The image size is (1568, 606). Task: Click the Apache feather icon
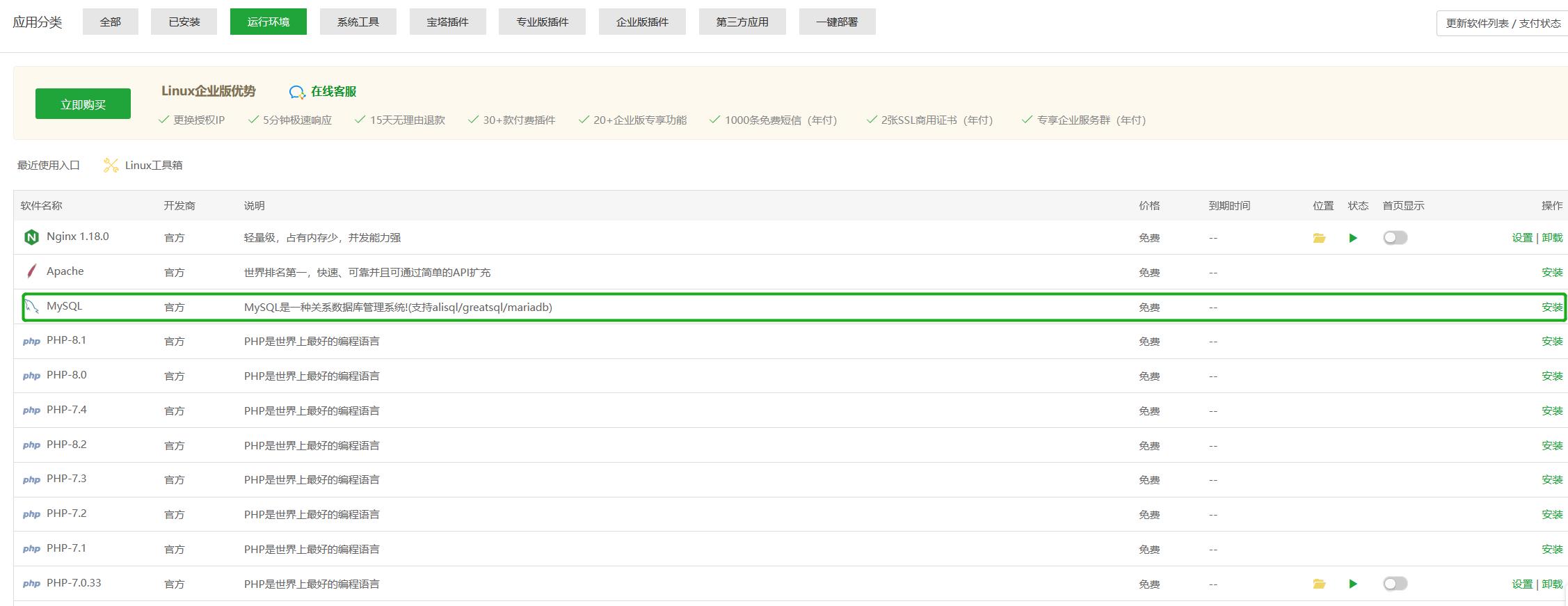pyautogui.click(x=31, y=271)
